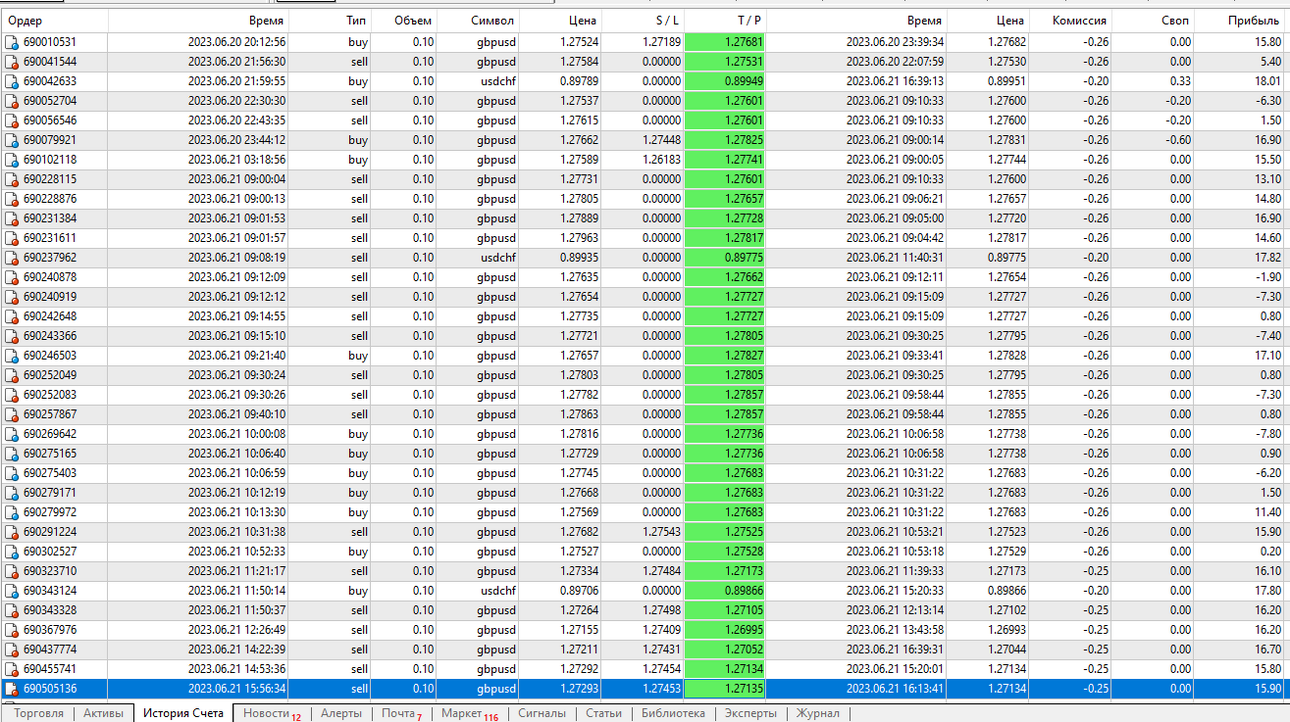Click the order icon for 690323710
The height and width of the screenshot is (722, 1290).
click(12, 571)
